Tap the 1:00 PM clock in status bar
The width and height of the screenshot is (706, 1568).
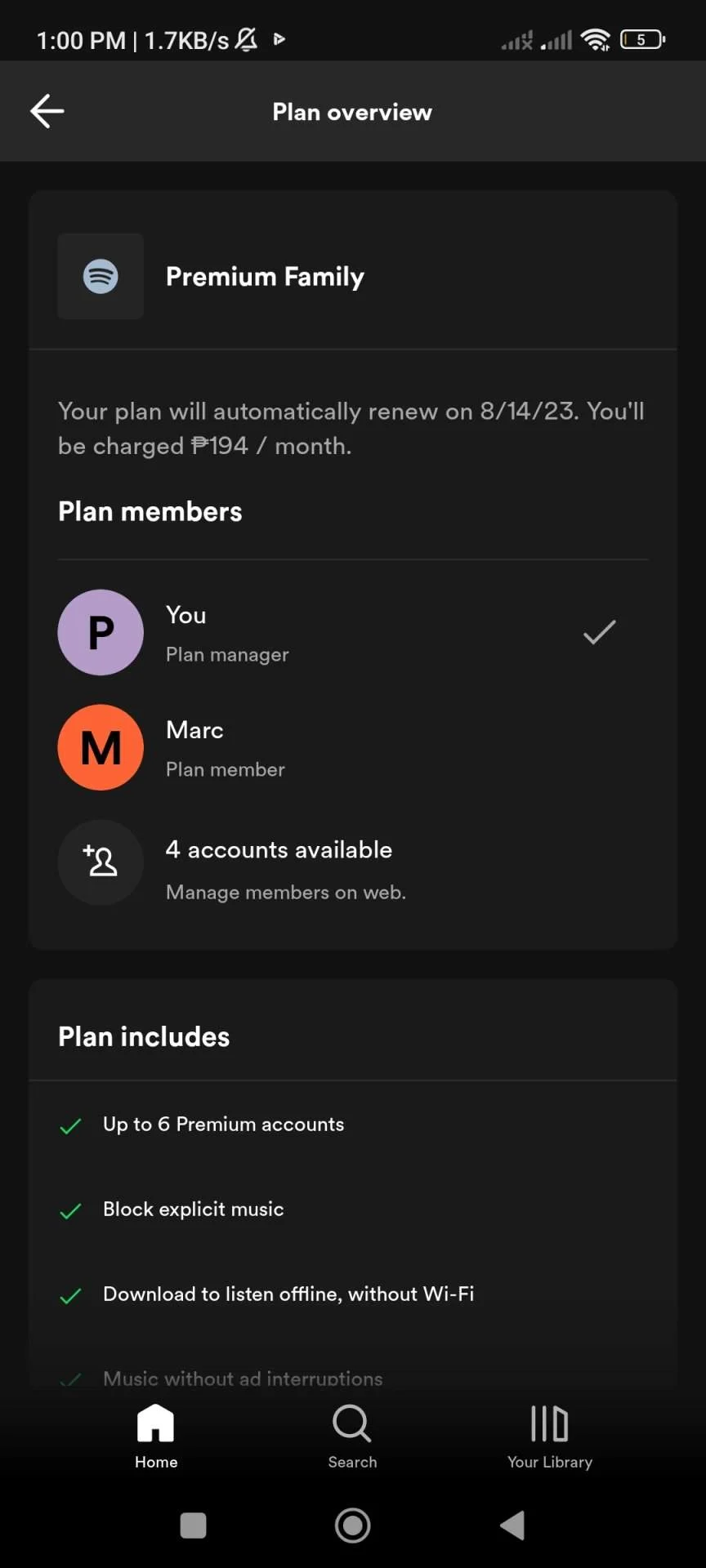point(82,40)
